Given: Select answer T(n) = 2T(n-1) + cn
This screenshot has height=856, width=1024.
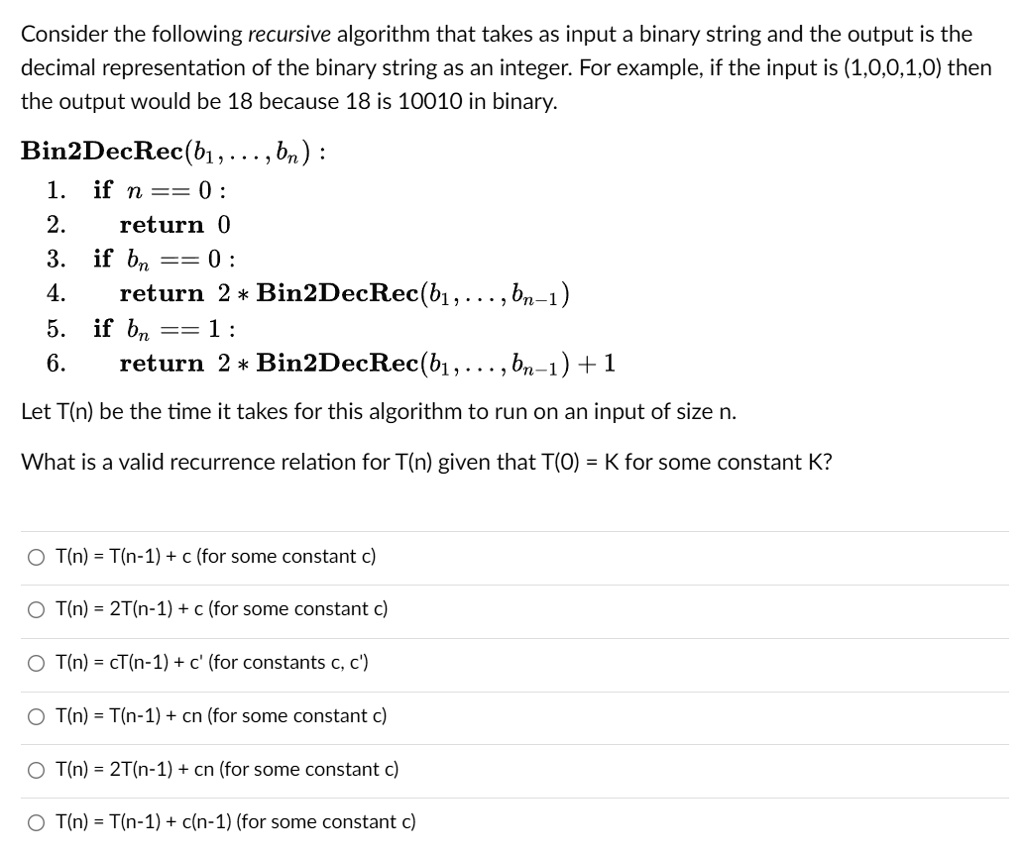Looking at the screenshot, I should pyautogui.click(x=36, y=769).
